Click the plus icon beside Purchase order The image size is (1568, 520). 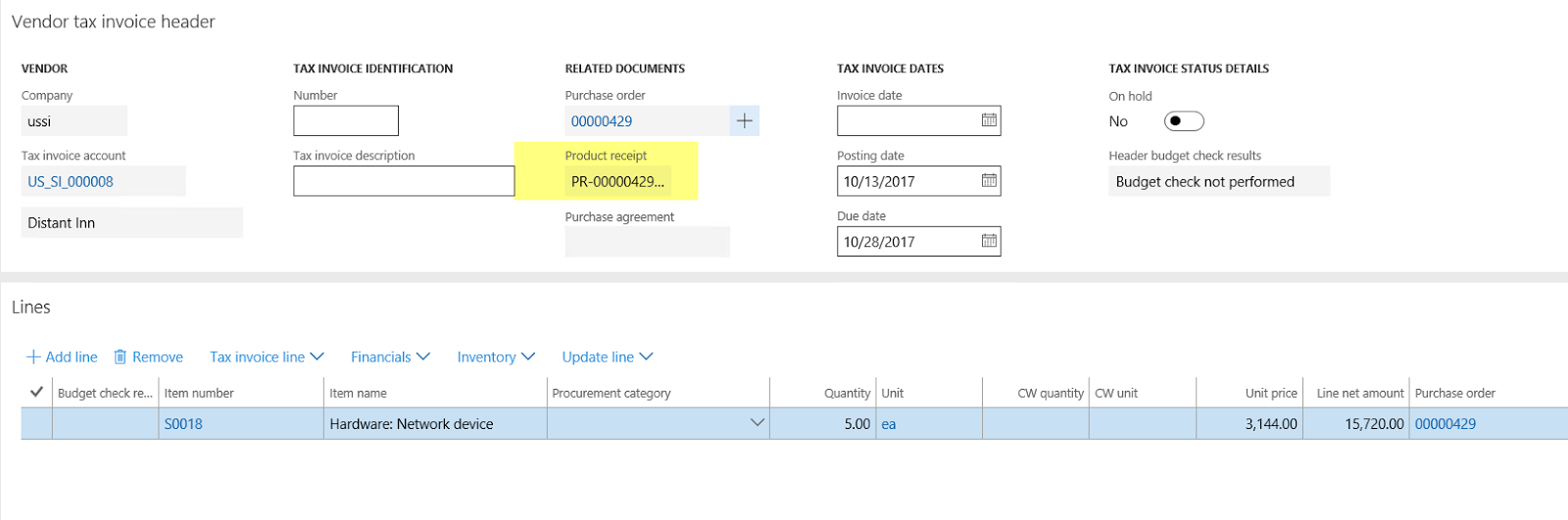tap(745, 120)
